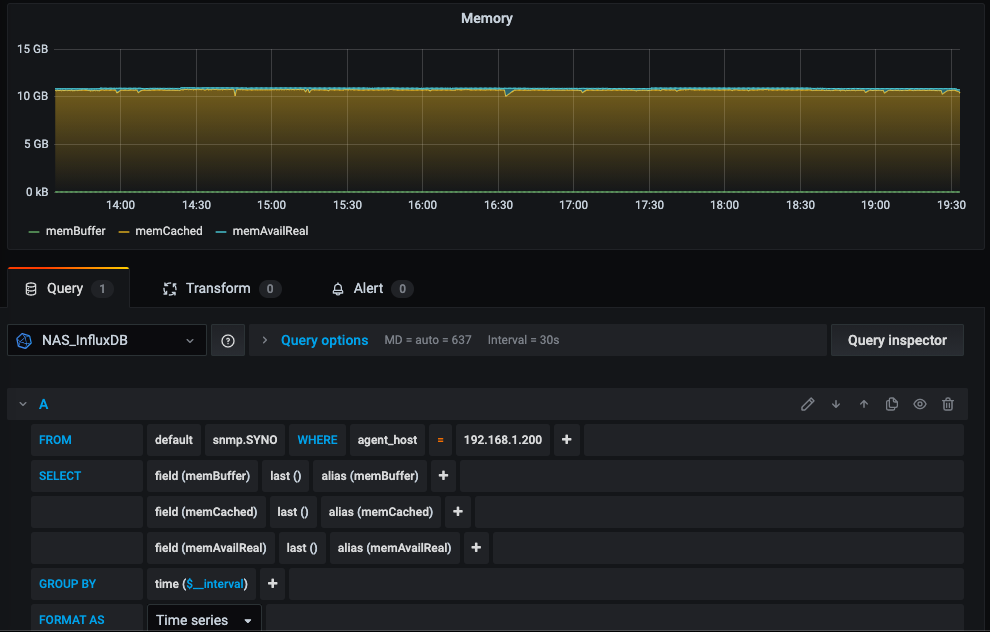990x632 pixels.
Task: Change tag value 192.168.1.200
Action: point(503,440)
